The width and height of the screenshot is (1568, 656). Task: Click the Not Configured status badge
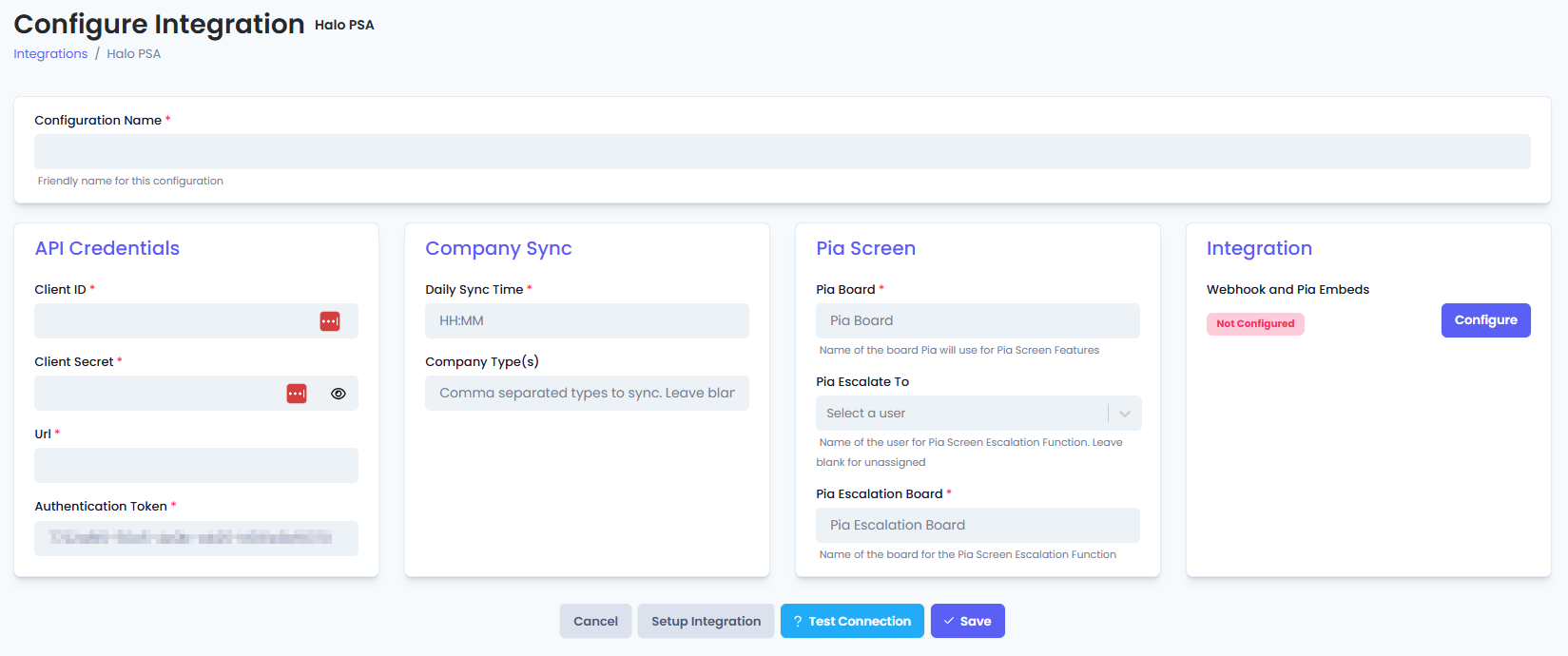pos(1255,324)
